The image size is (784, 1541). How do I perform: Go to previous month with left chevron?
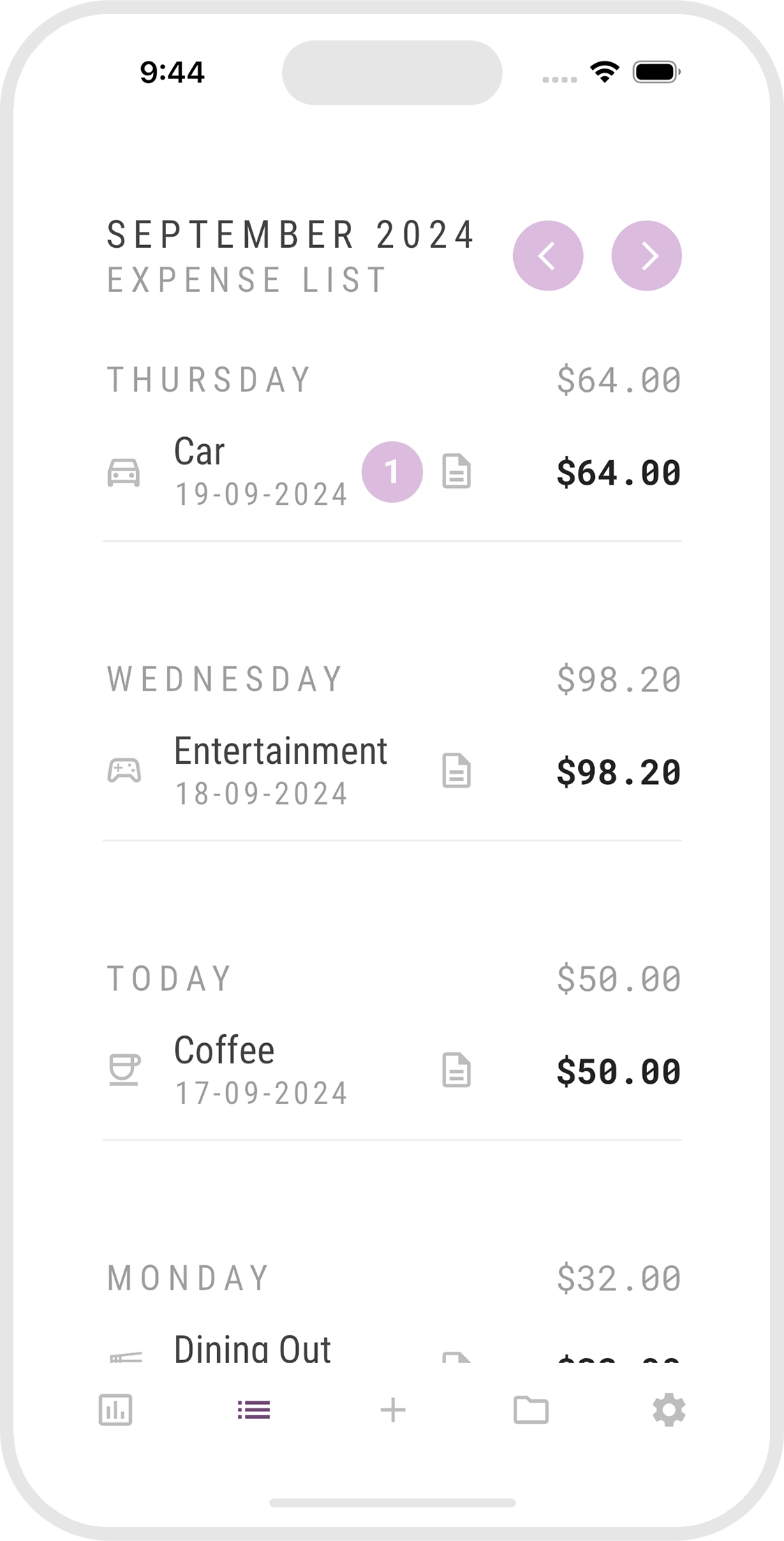pyautogui.click(x=548, y=256)
